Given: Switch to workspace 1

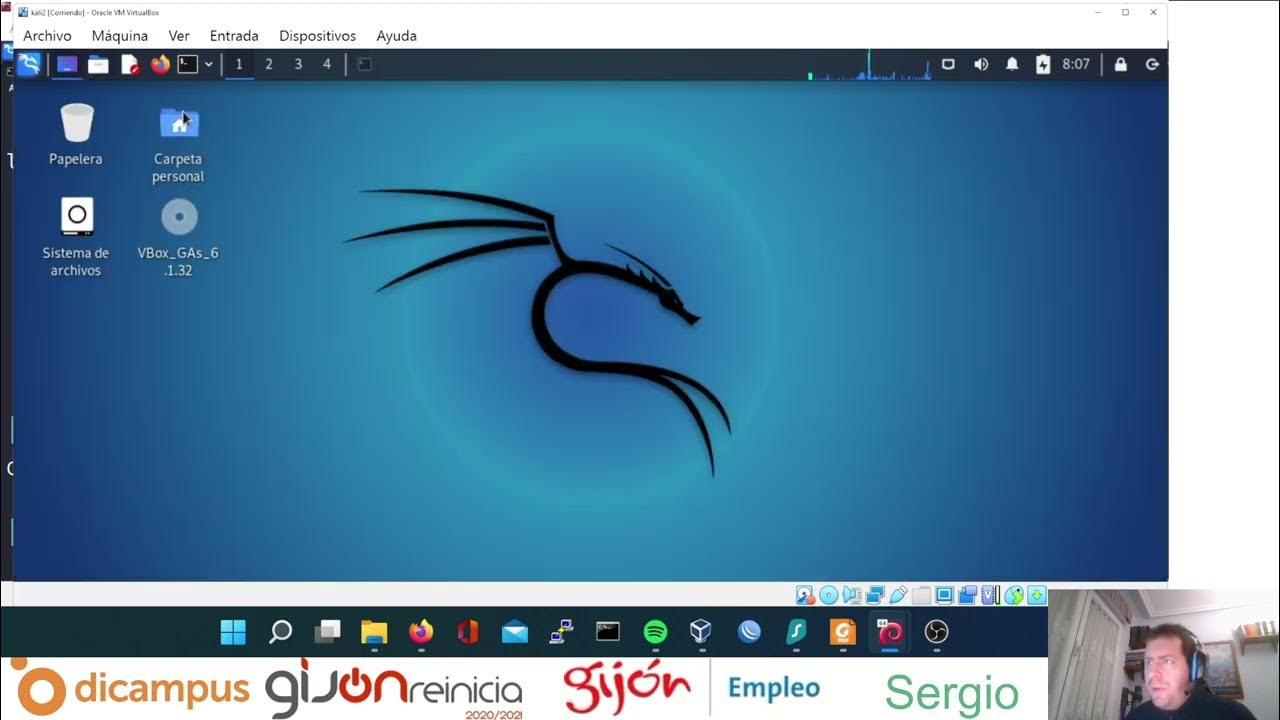Looking at the screenshot, I should [x=239, y=64].
